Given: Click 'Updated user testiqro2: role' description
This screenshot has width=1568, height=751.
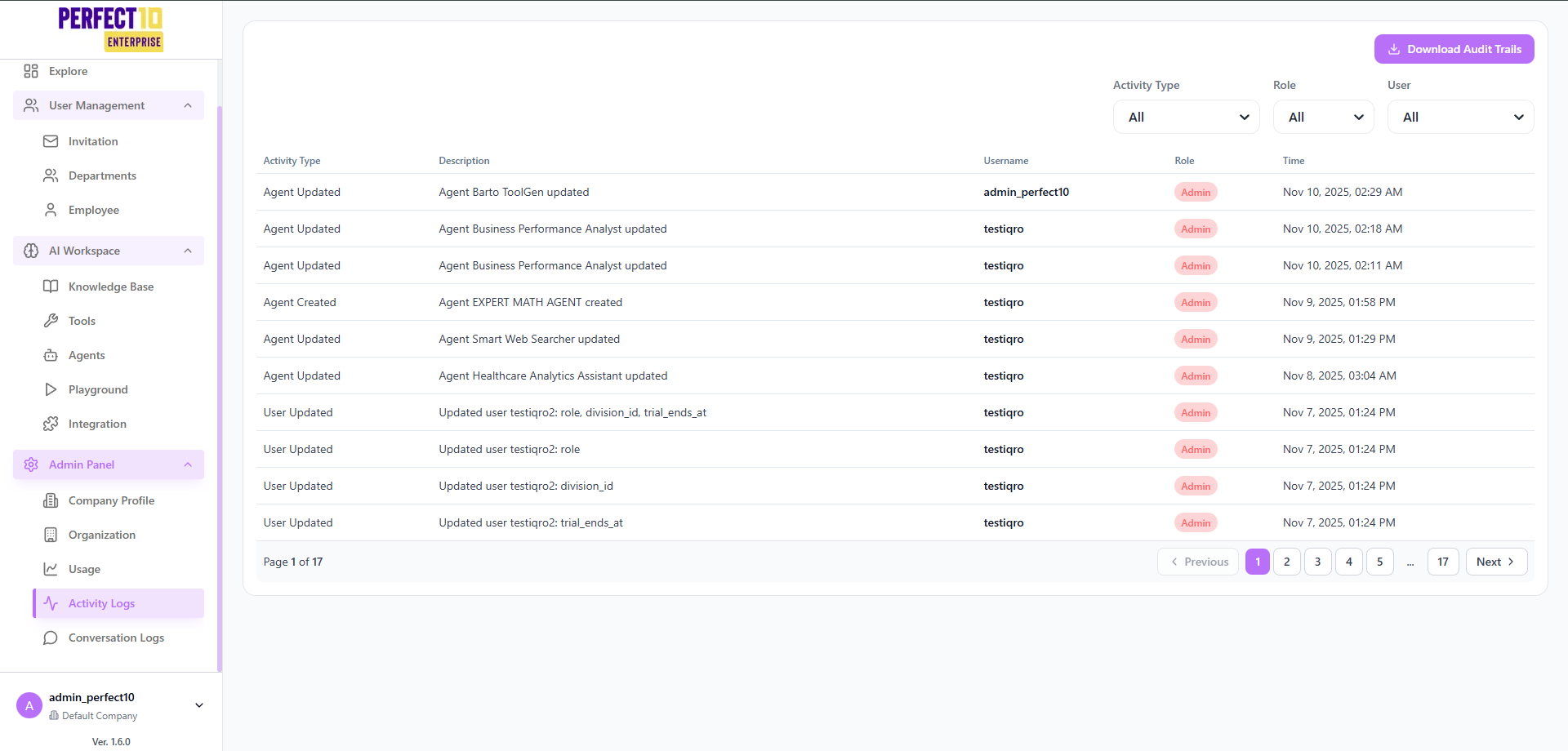Looking at the screenshot, I should point(509,449).
